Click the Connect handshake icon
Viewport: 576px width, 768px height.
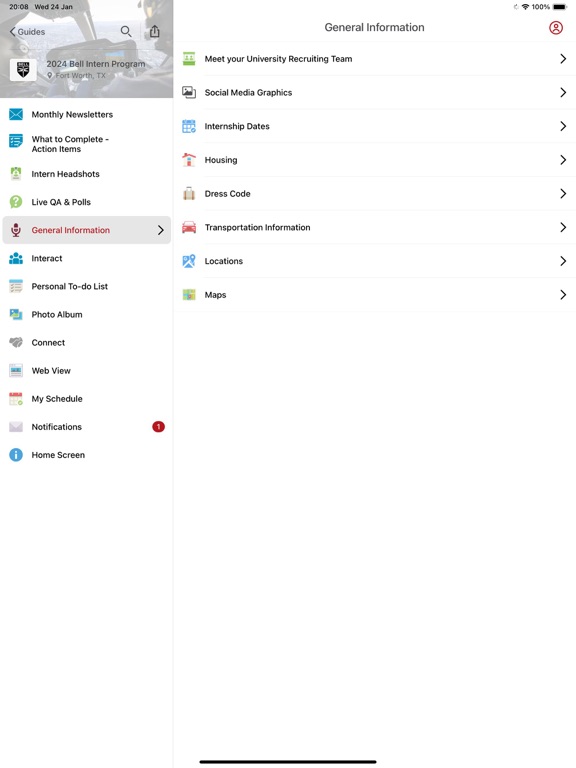16,342
